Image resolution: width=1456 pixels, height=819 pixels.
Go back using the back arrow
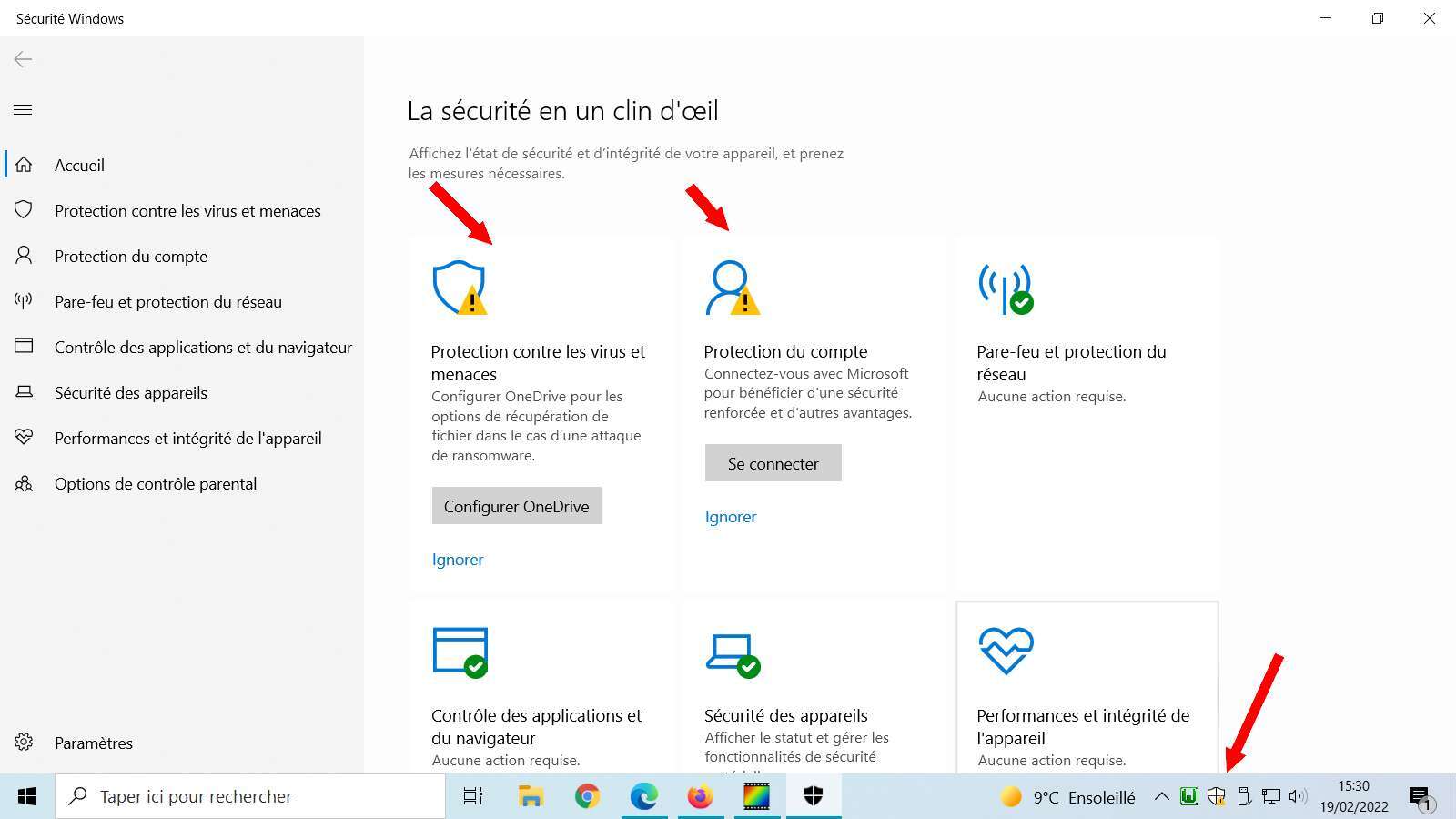click(x=23, y=59)
